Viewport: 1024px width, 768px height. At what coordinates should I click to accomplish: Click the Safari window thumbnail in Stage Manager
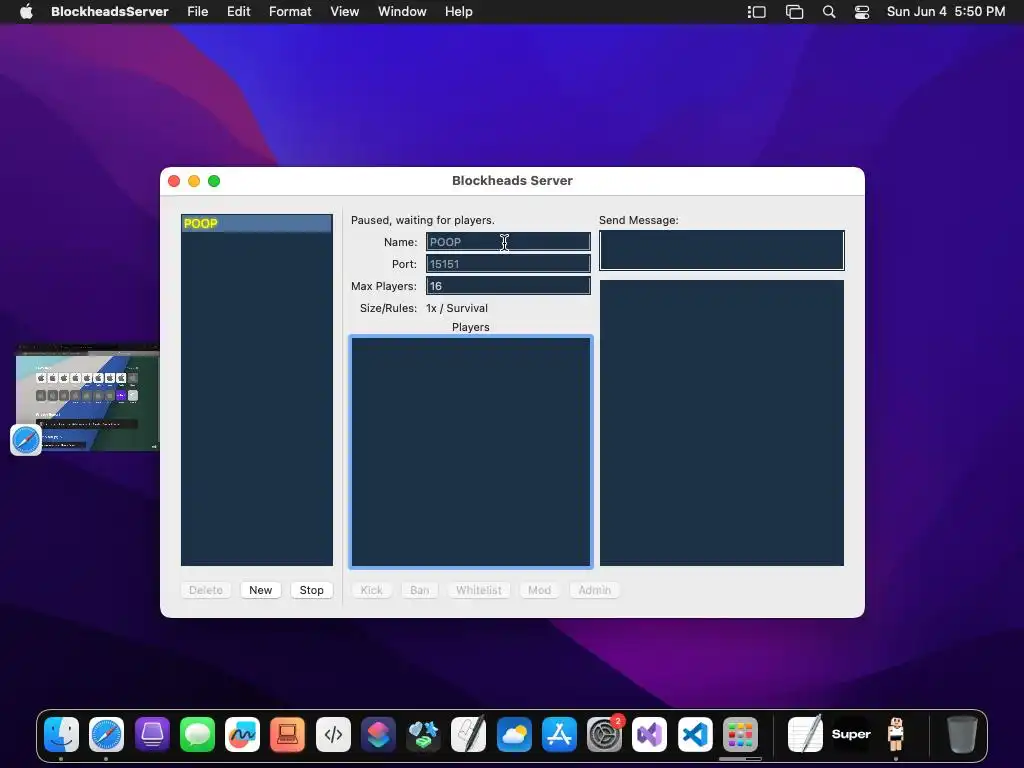88,398
